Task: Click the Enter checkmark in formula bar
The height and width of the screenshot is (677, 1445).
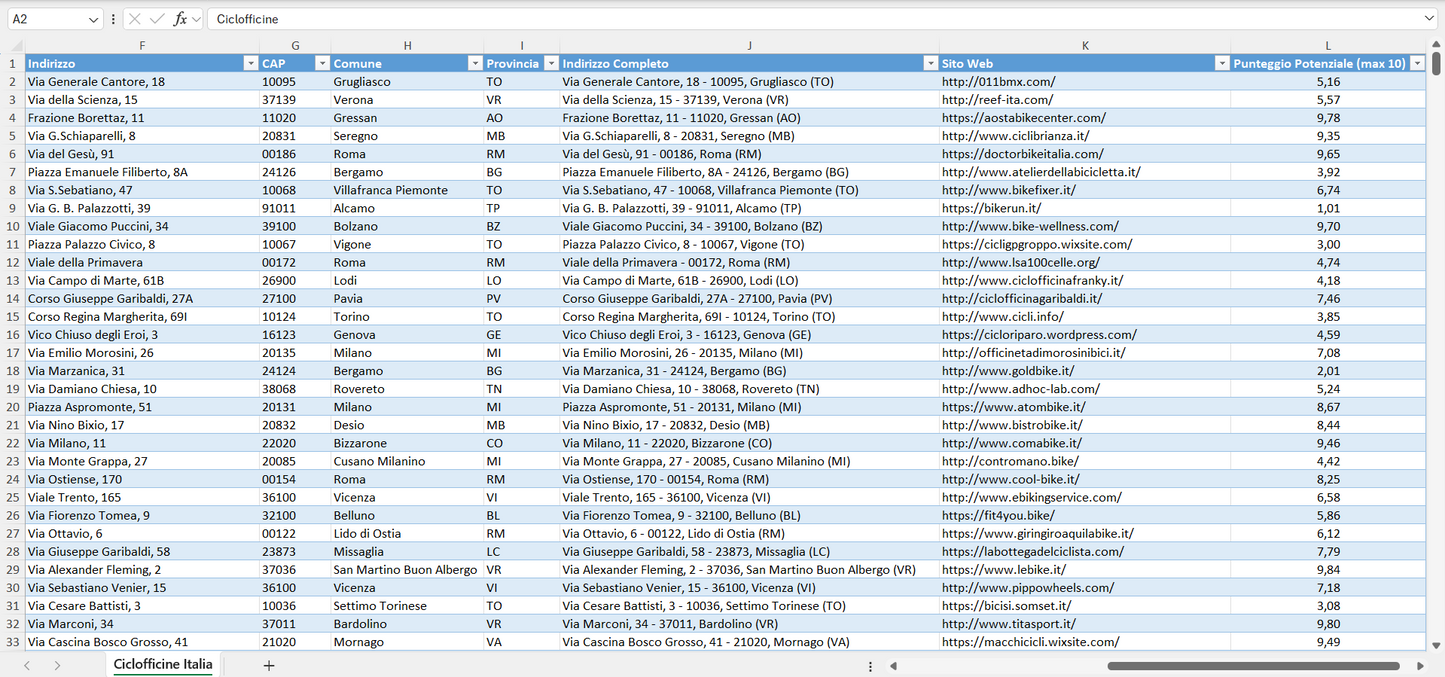Action: pos(157,19)
